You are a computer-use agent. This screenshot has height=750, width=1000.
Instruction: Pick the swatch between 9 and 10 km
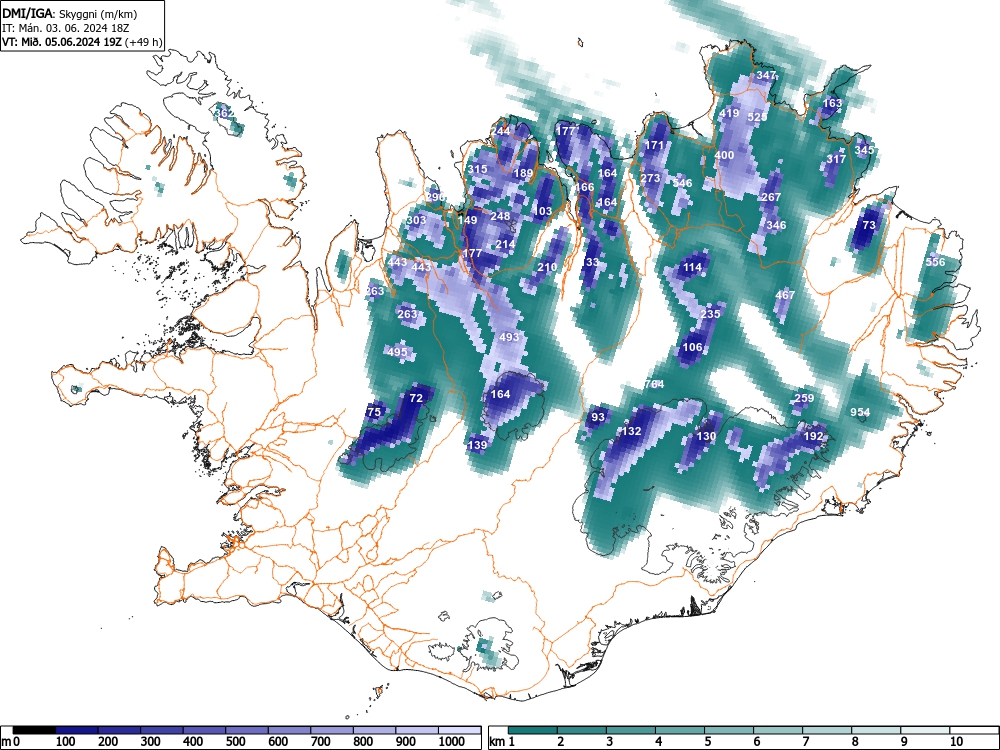pos(925,730)
